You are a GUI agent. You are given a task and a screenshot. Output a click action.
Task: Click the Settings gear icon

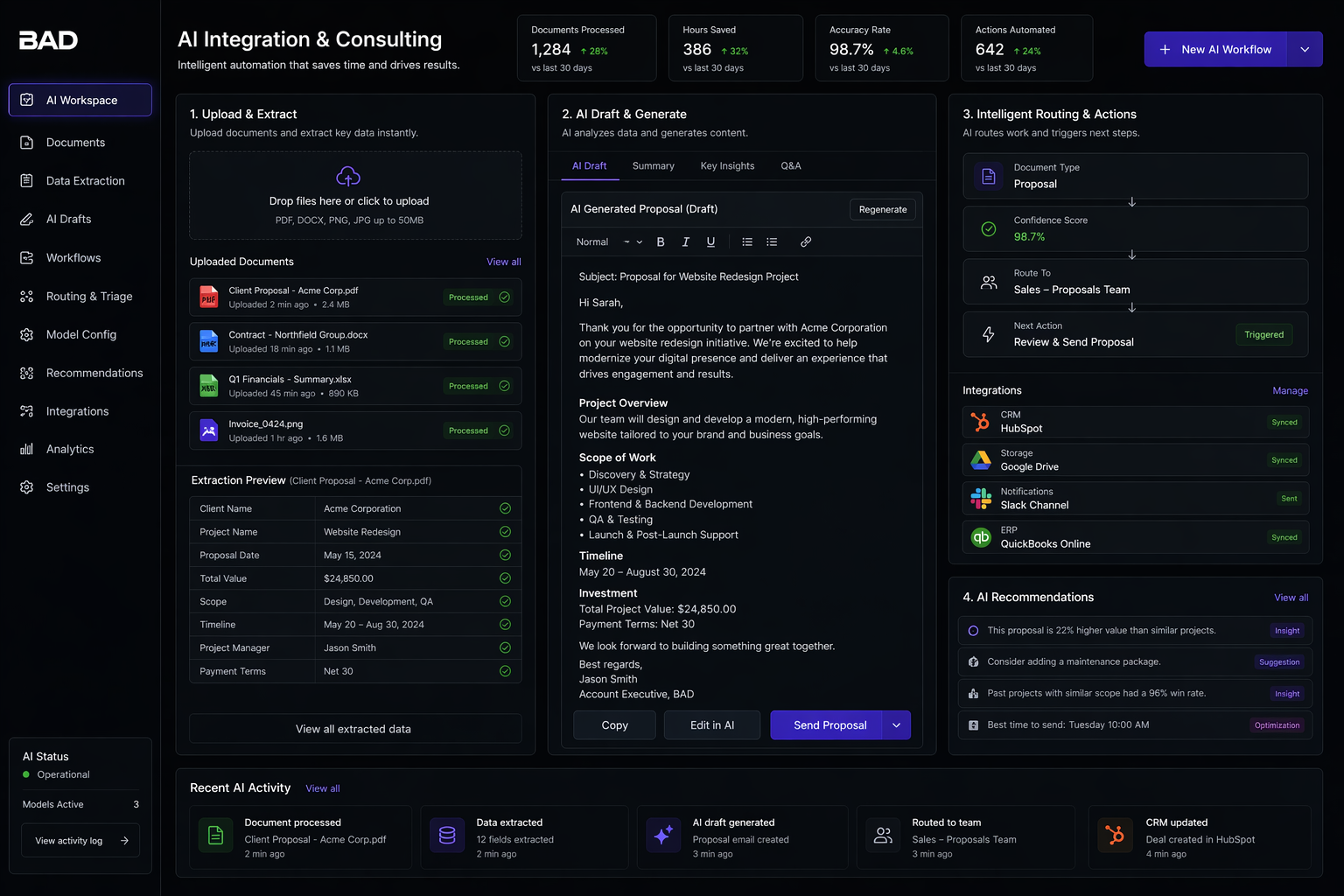tap(27, 487)
